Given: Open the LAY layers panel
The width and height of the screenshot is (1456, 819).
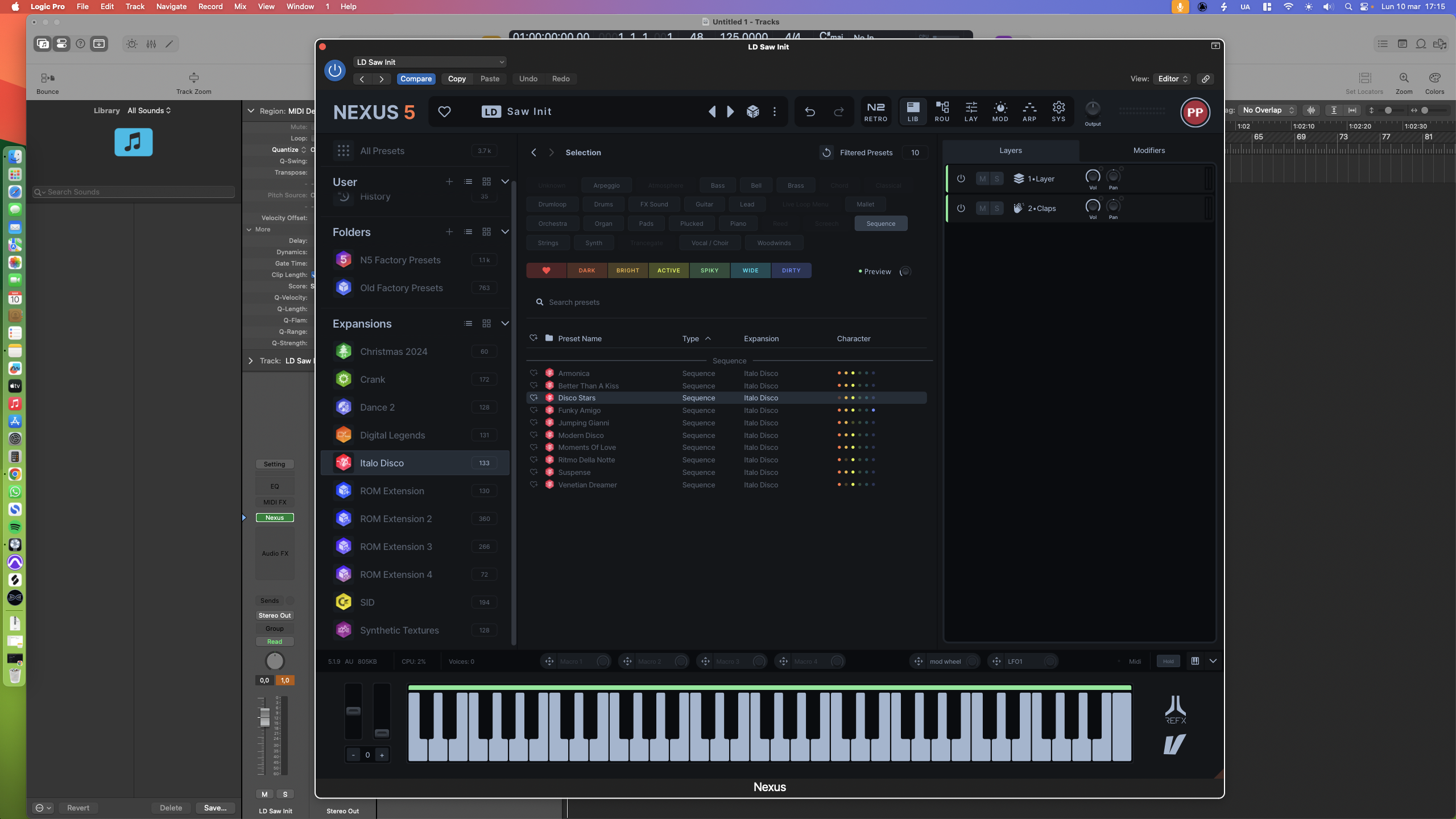Looking at the screenshot, I should [971, 111].
